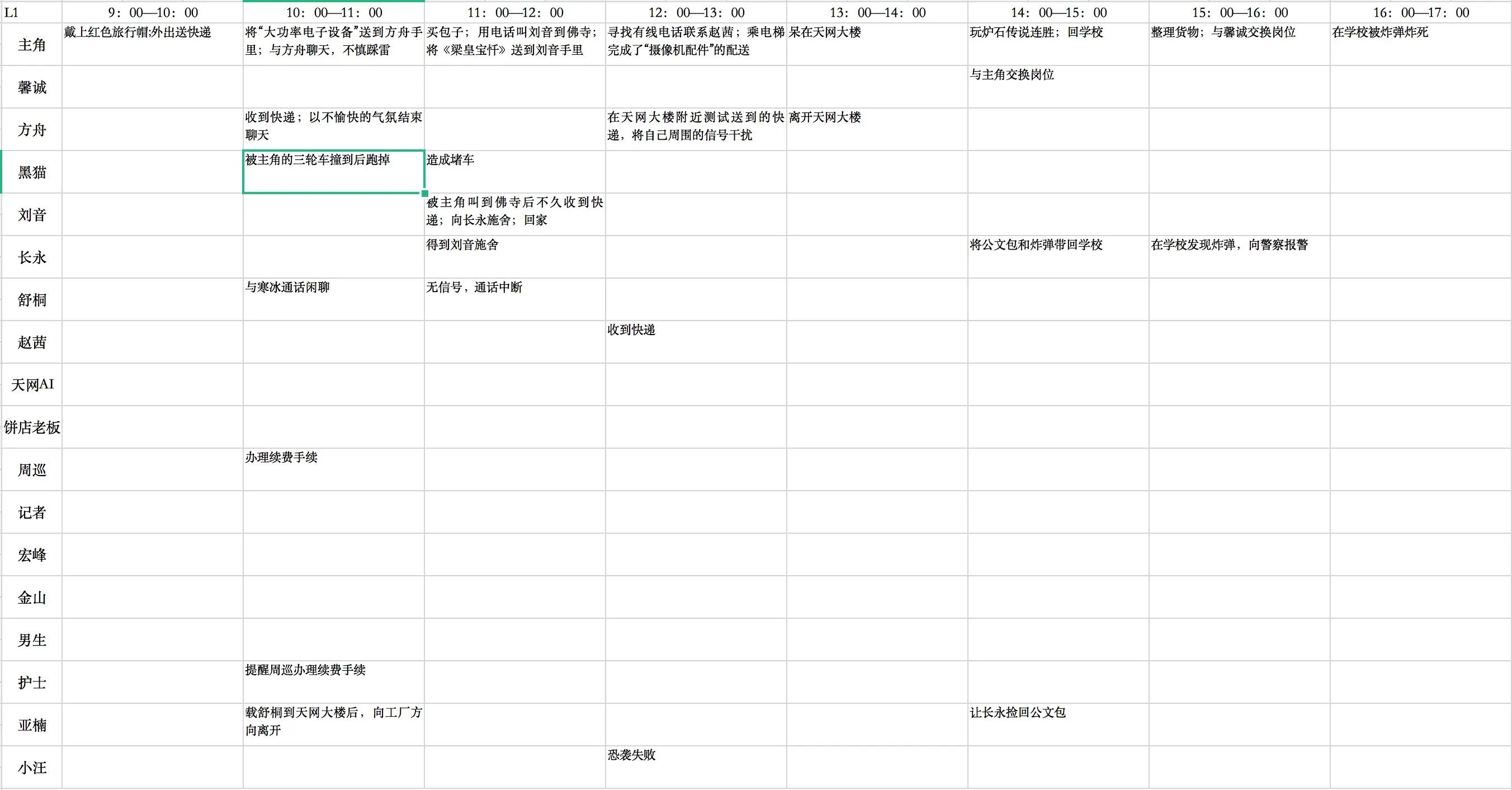This screenshot has height=790, width=1512.
Task: Click cell '整理货物; 与馨诚交换岗位'
Action: click(1240, 45)
